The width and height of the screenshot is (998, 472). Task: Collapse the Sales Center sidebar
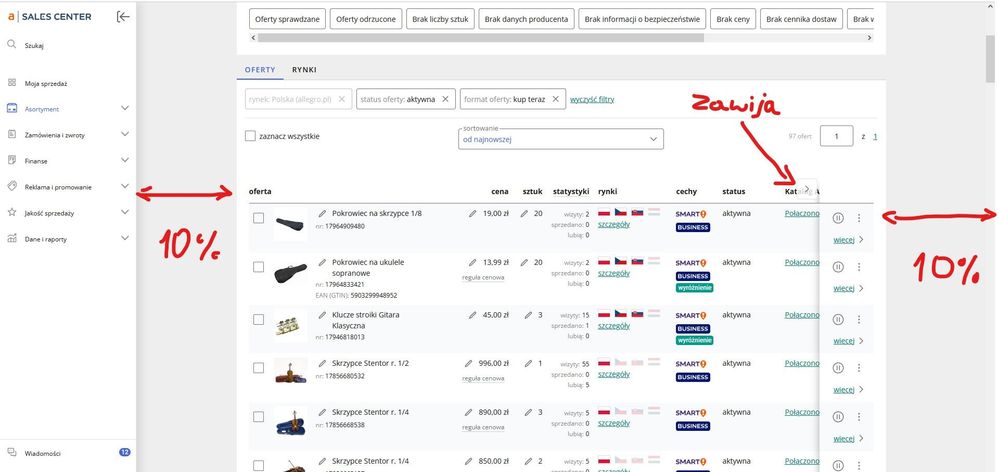[x=122, y=16]
